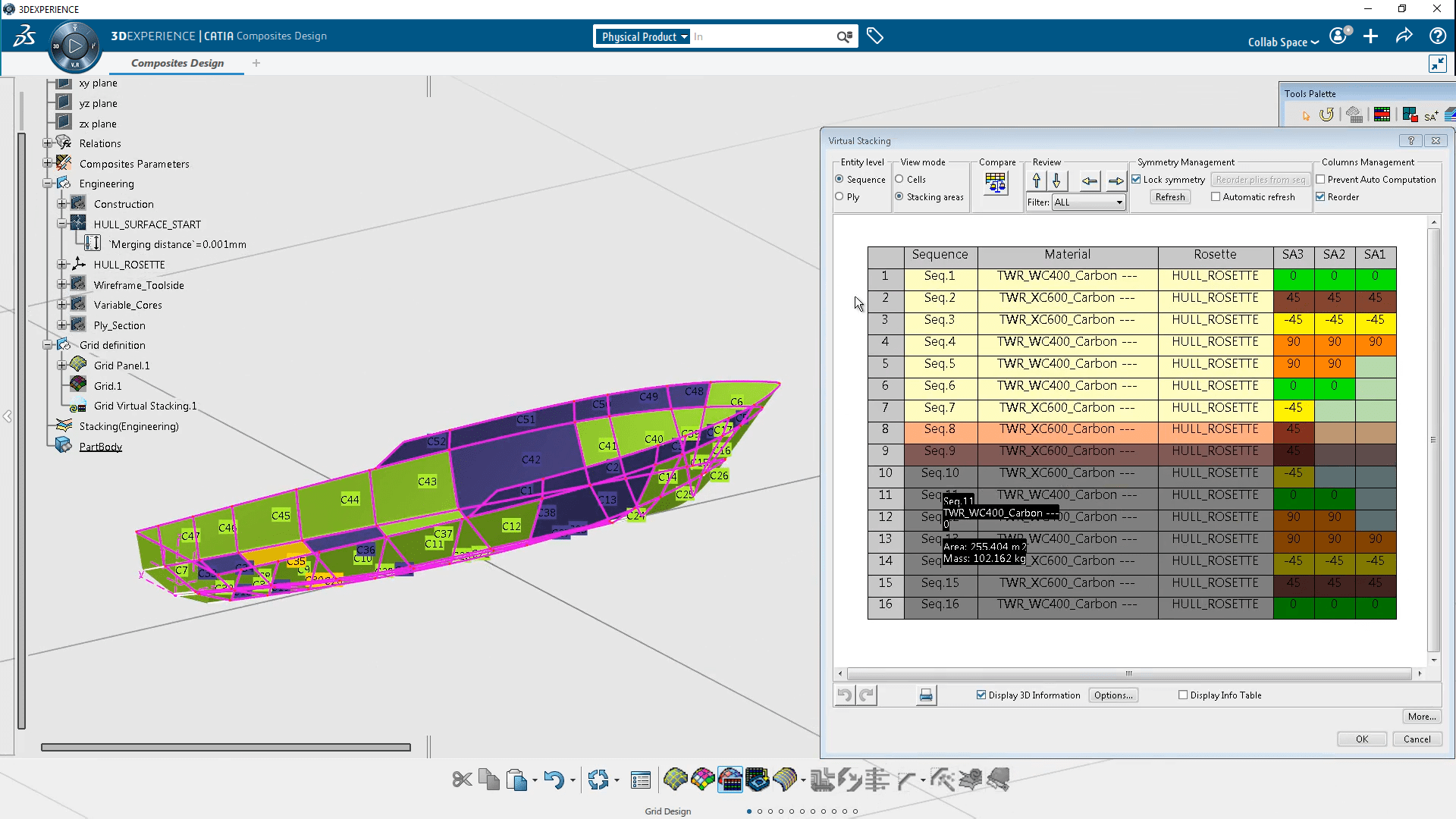Click the move ply up icon in symmetry toolbar
Viewport: 1456px width, 819px height.
point(1036,179)
